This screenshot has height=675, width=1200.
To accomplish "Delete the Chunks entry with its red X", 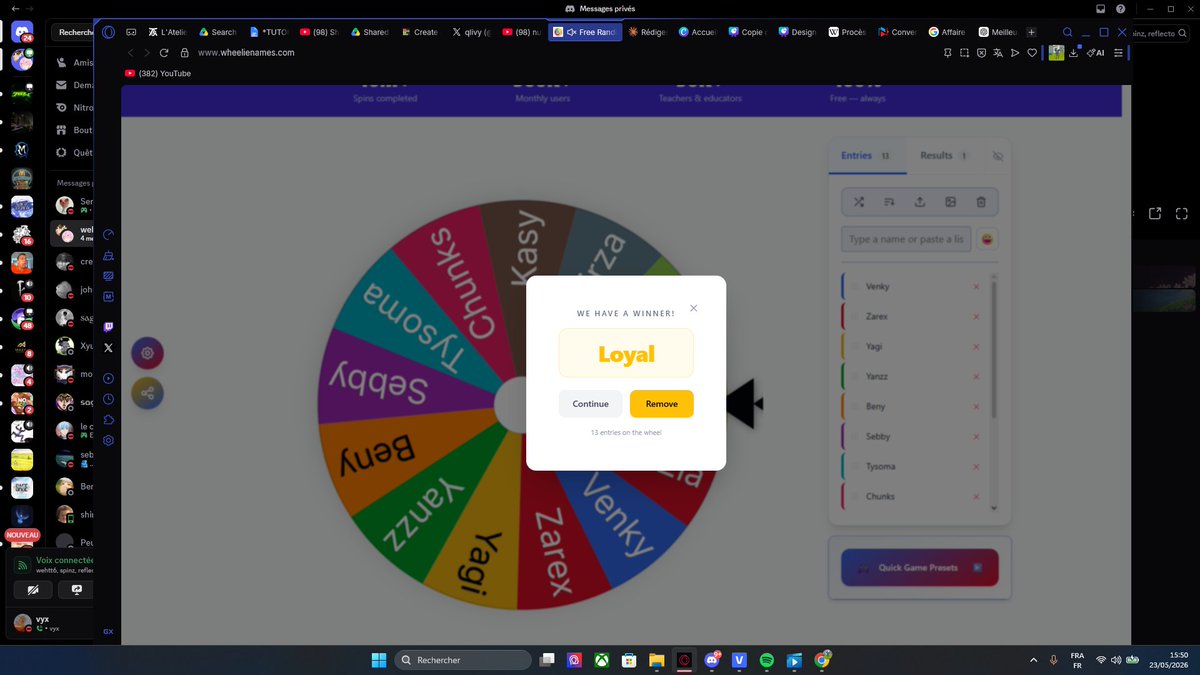I will click(976, 497).
